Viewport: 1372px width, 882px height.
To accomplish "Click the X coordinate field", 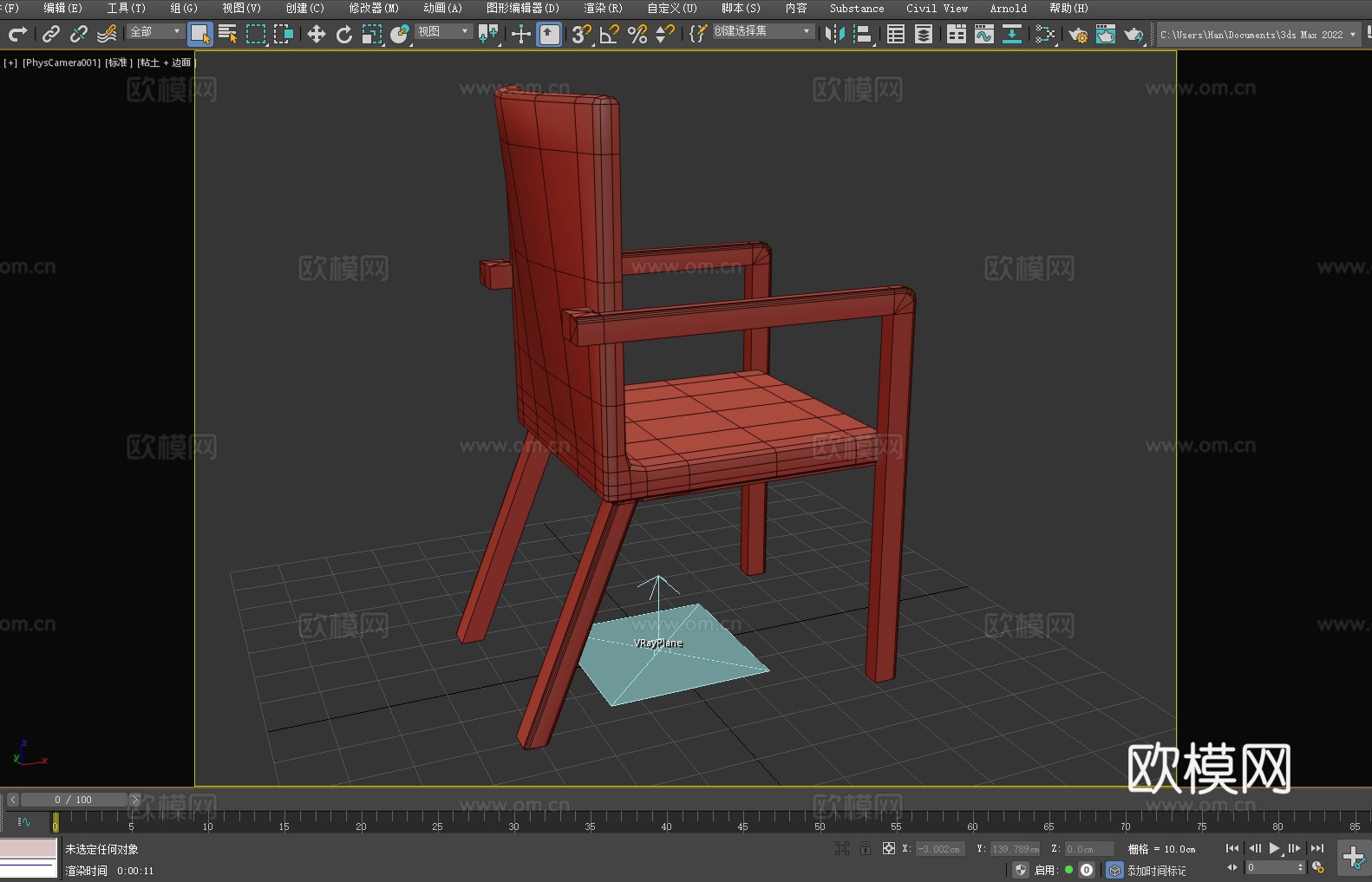I will pos(941,849).
